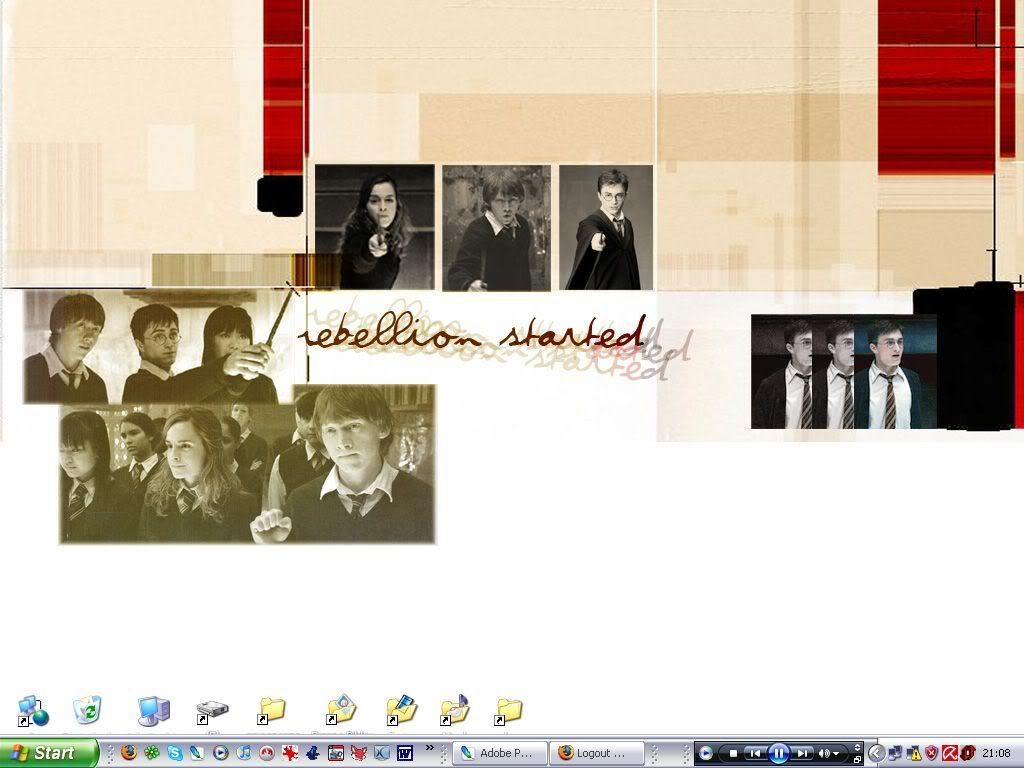The image size is (1024, 768).
Task: Open the Start menu
Action: [x=49, y=754]
